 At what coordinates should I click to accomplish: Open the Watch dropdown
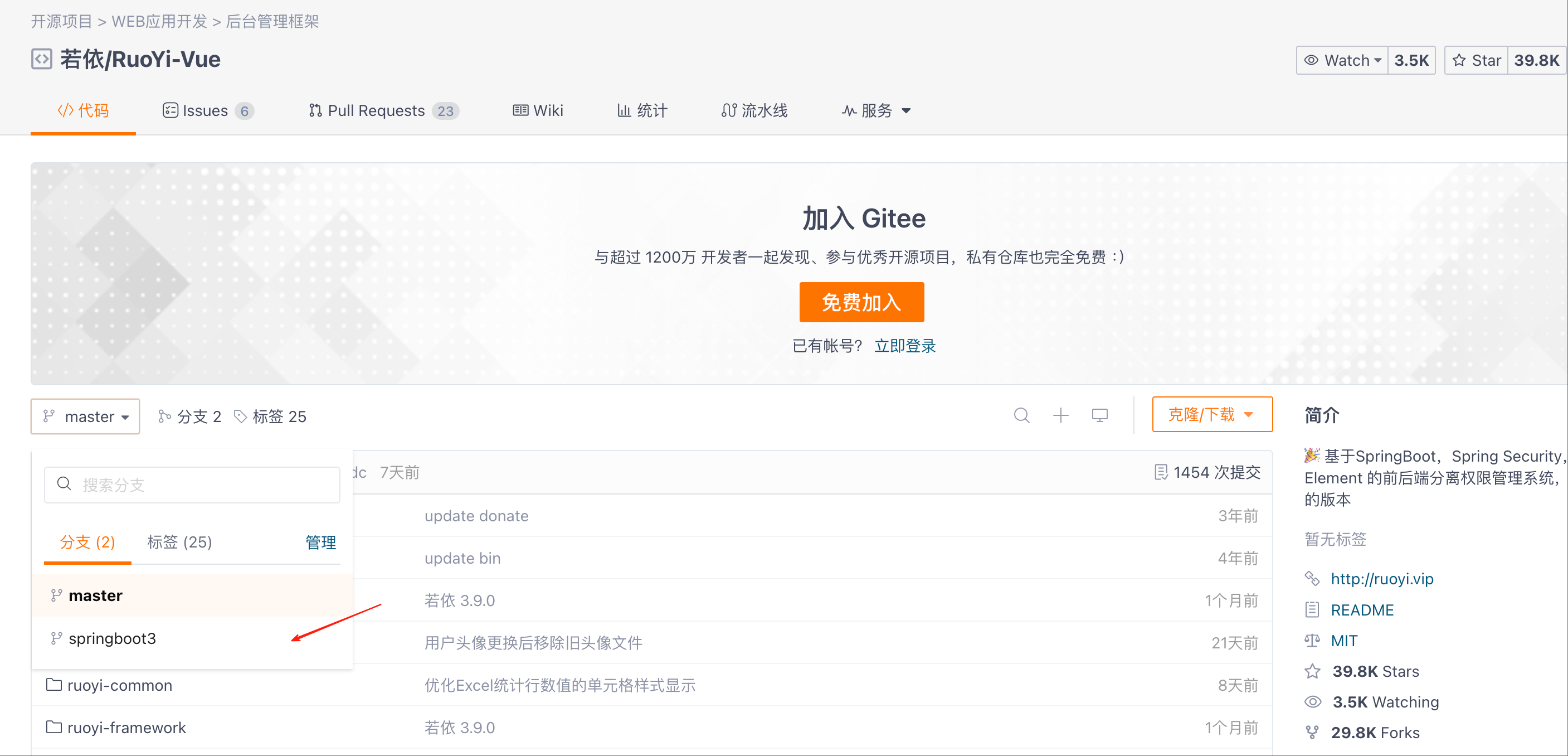pyautogui.click(x=1343, y=60)
